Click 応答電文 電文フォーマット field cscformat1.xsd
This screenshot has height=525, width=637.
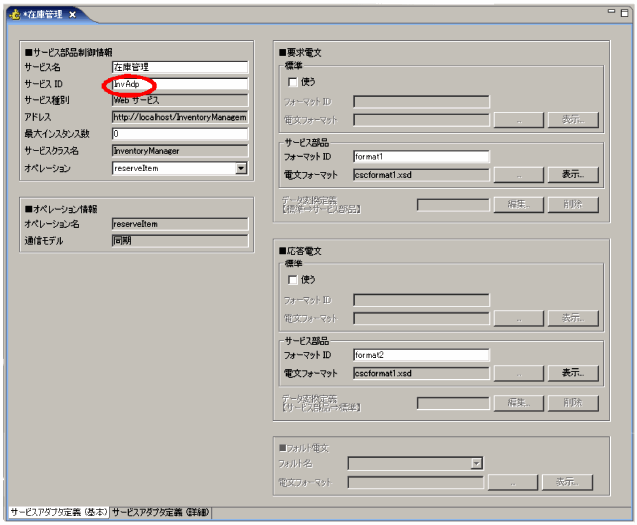[x=421, y=373]
